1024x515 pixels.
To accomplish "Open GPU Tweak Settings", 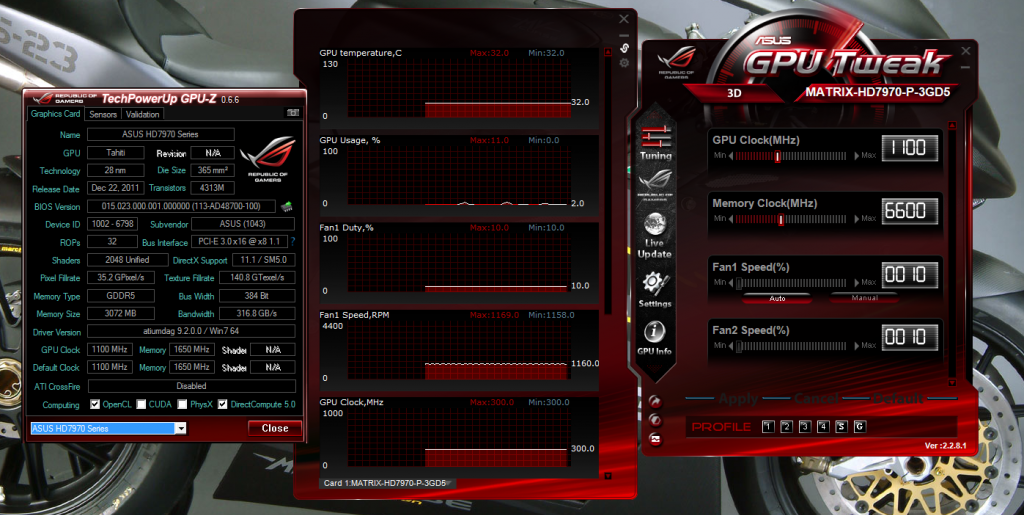I will pos(654,289).
